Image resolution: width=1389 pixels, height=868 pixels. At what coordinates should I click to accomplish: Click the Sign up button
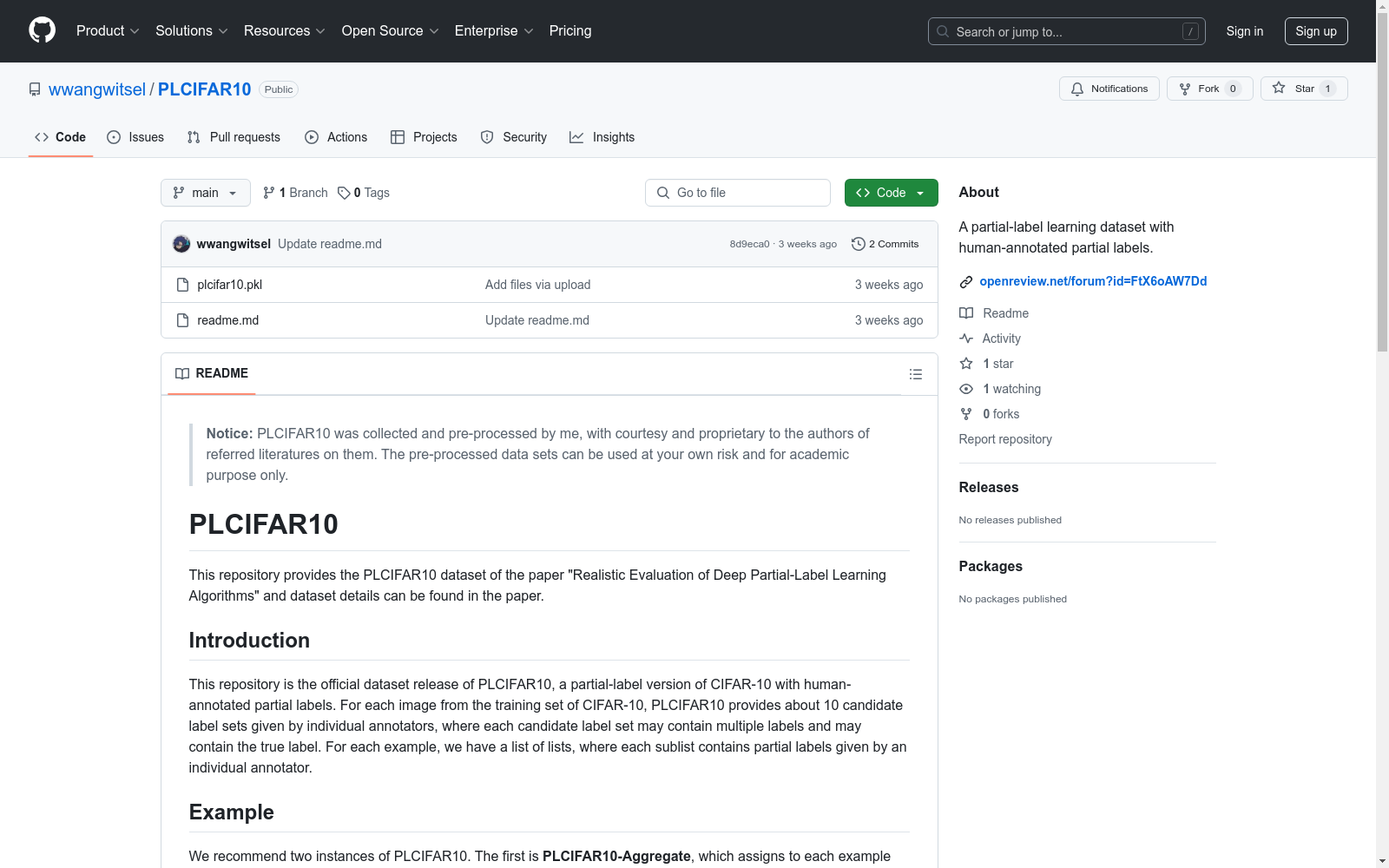tap(1316, 31)
